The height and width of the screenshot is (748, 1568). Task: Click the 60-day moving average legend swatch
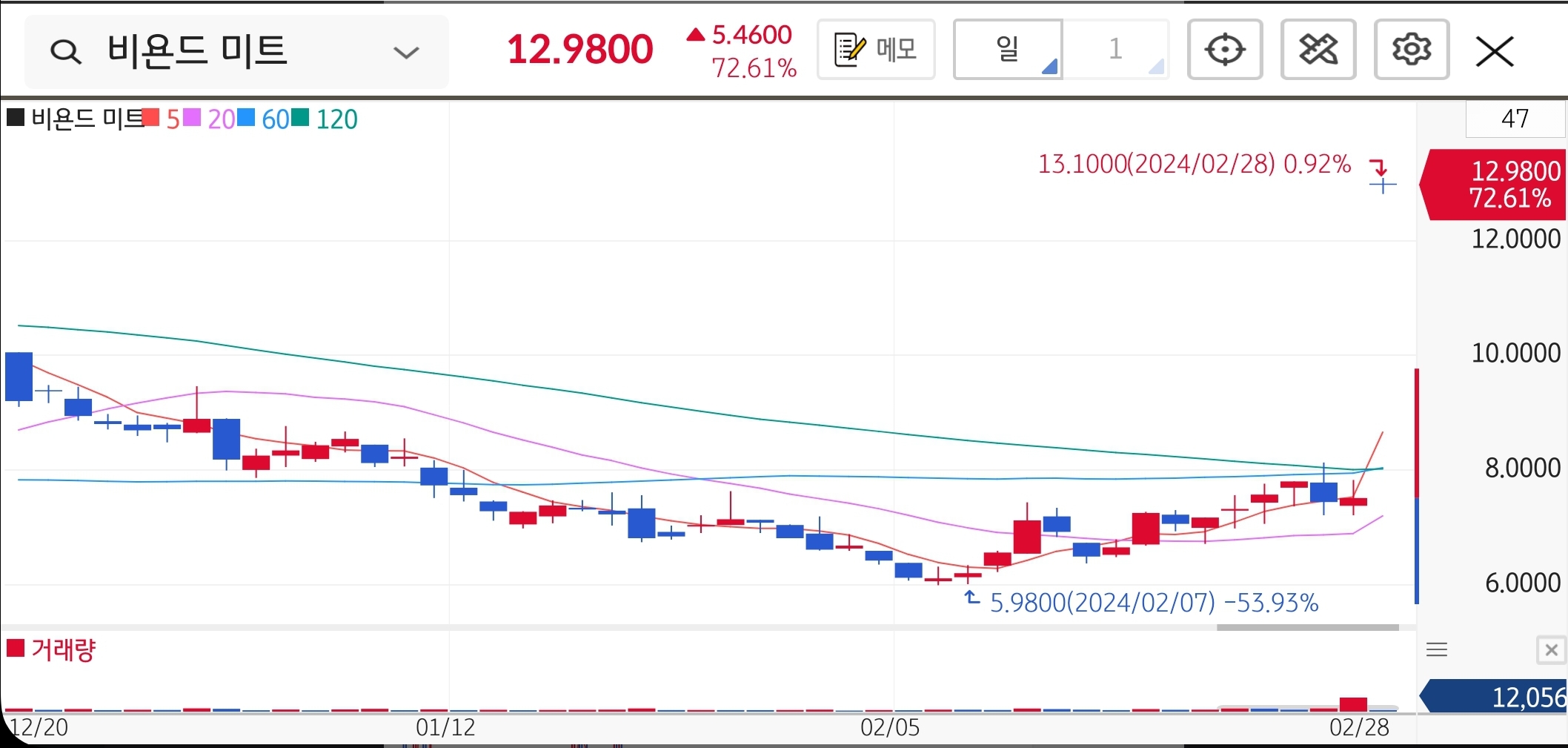[246, 117]
